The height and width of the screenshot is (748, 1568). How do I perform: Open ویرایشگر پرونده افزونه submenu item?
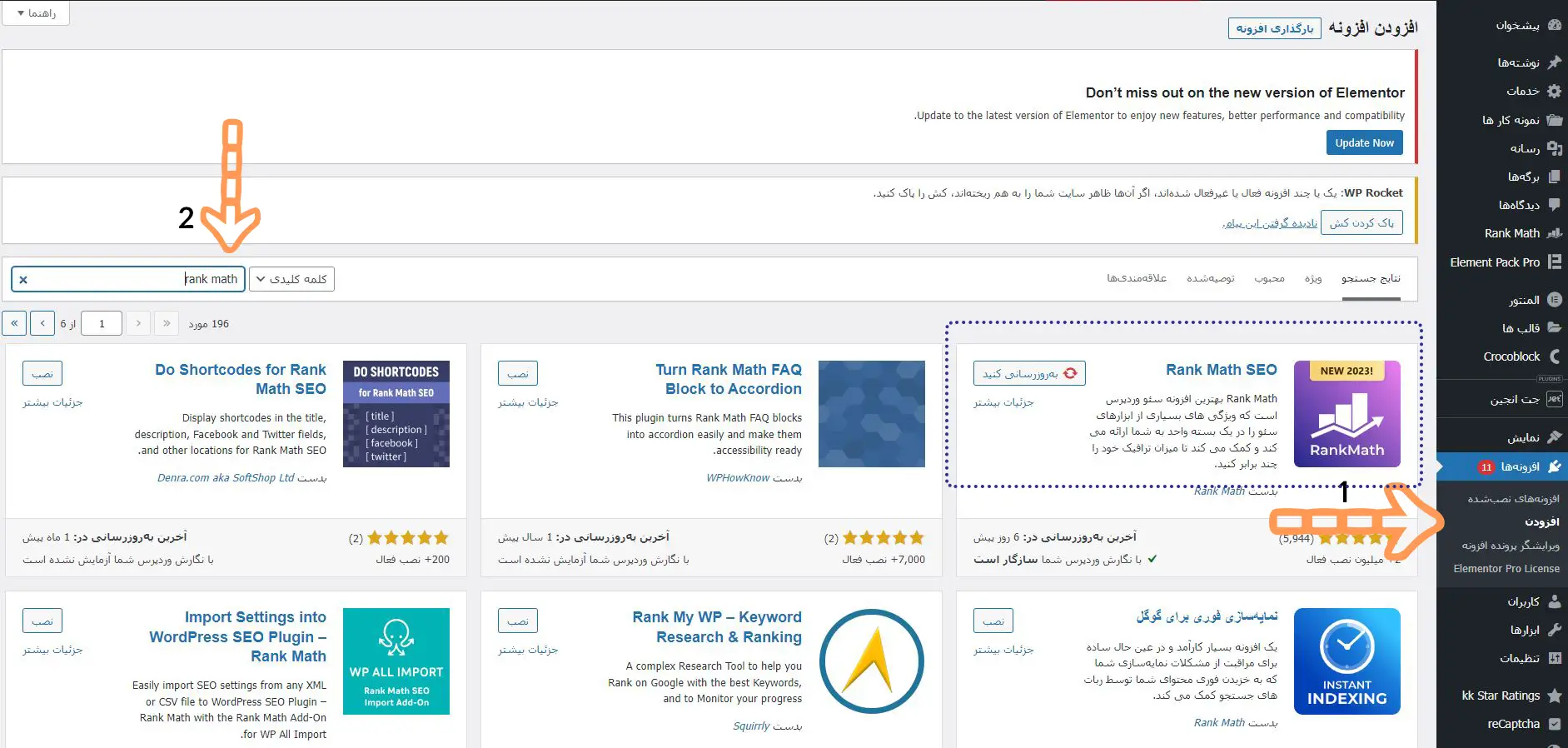pyautogui.click(x=1511, y=545)
